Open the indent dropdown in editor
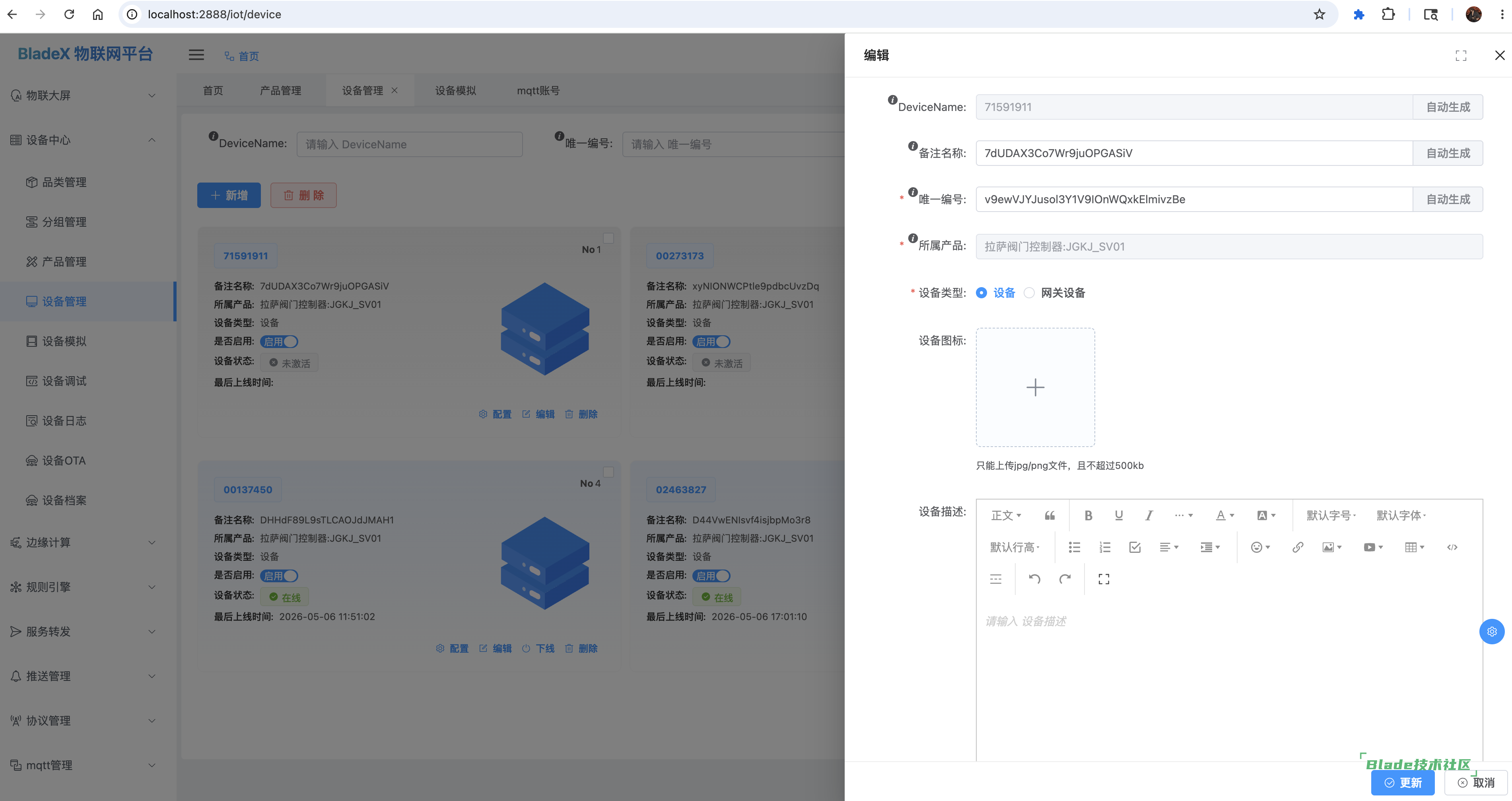1512x801 pixels. coord(1210,547)
